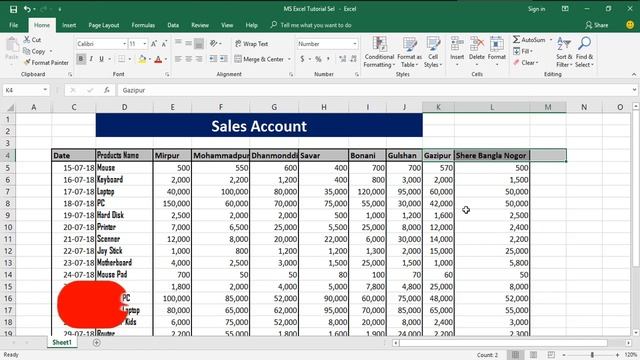Switch to the Insert tab
The height and width of the screenshot is (360, 640).
tap(69, 25)
